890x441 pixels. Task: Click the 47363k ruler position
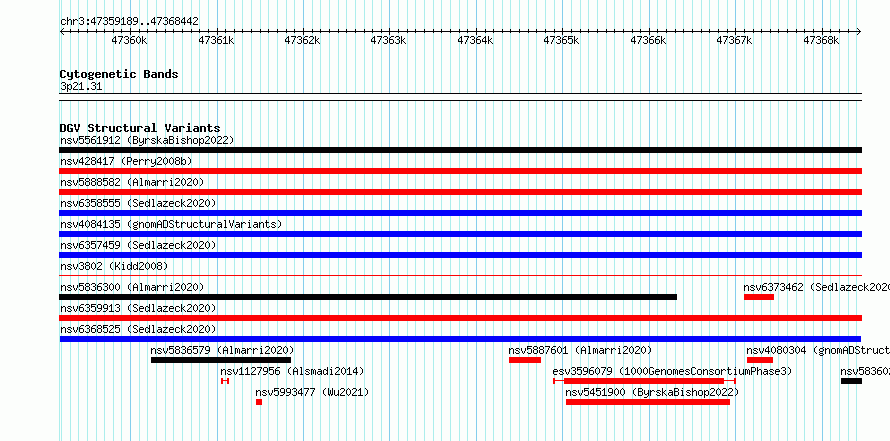pyautogui.click(x=389, y=40)
